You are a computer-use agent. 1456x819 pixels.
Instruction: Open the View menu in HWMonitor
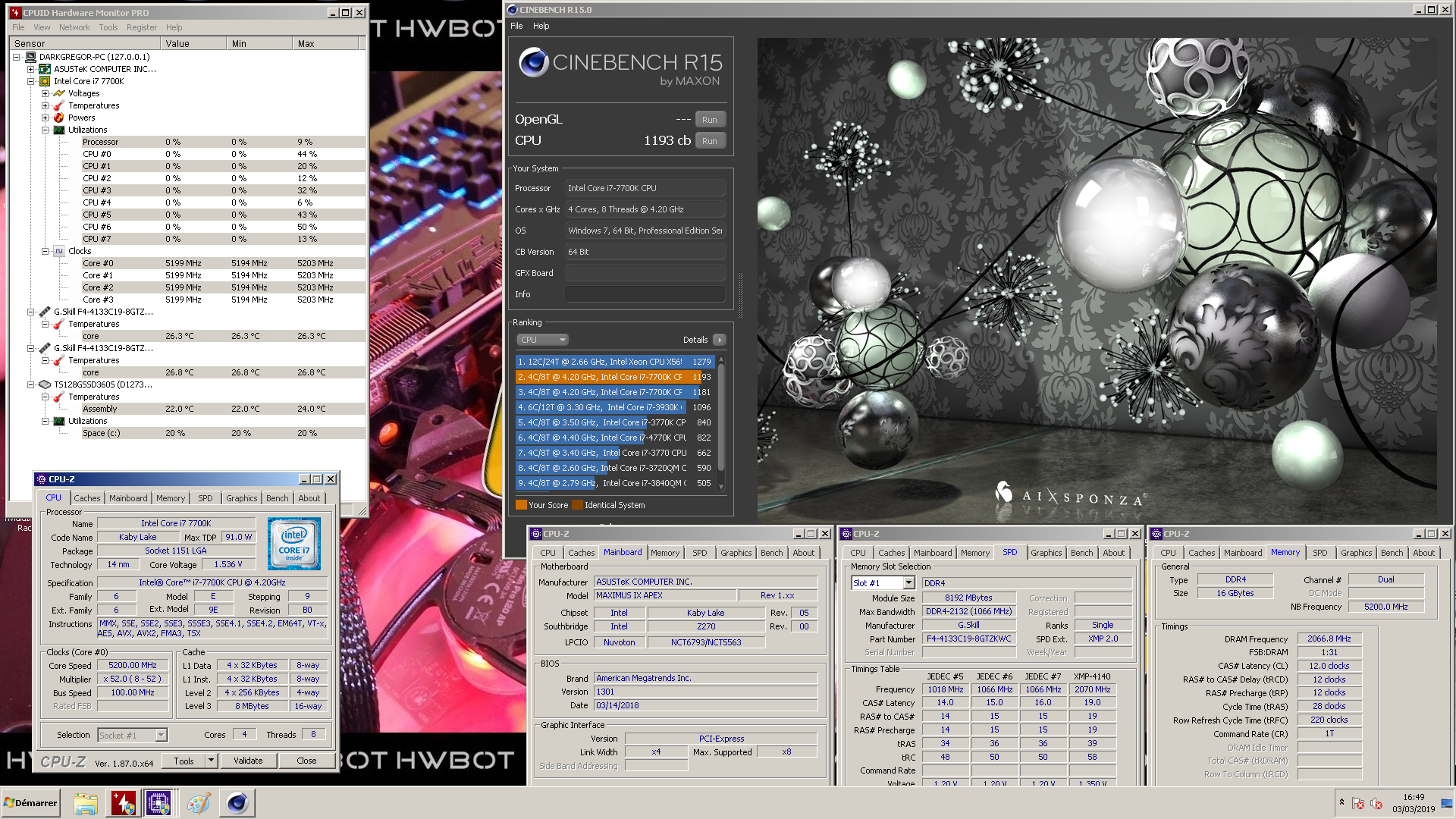tap(42, 27)
